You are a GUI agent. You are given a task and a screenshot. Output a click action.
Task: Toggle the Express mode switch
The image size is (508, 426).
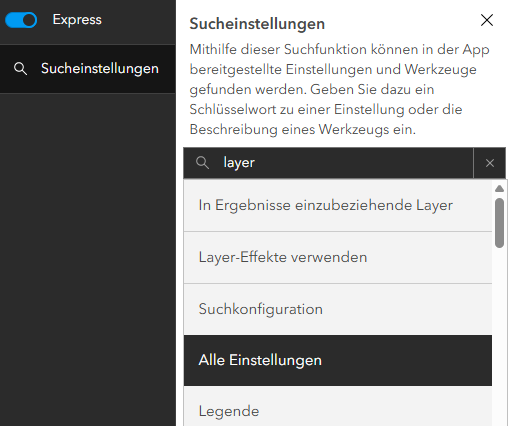click(x=21, y=20)
